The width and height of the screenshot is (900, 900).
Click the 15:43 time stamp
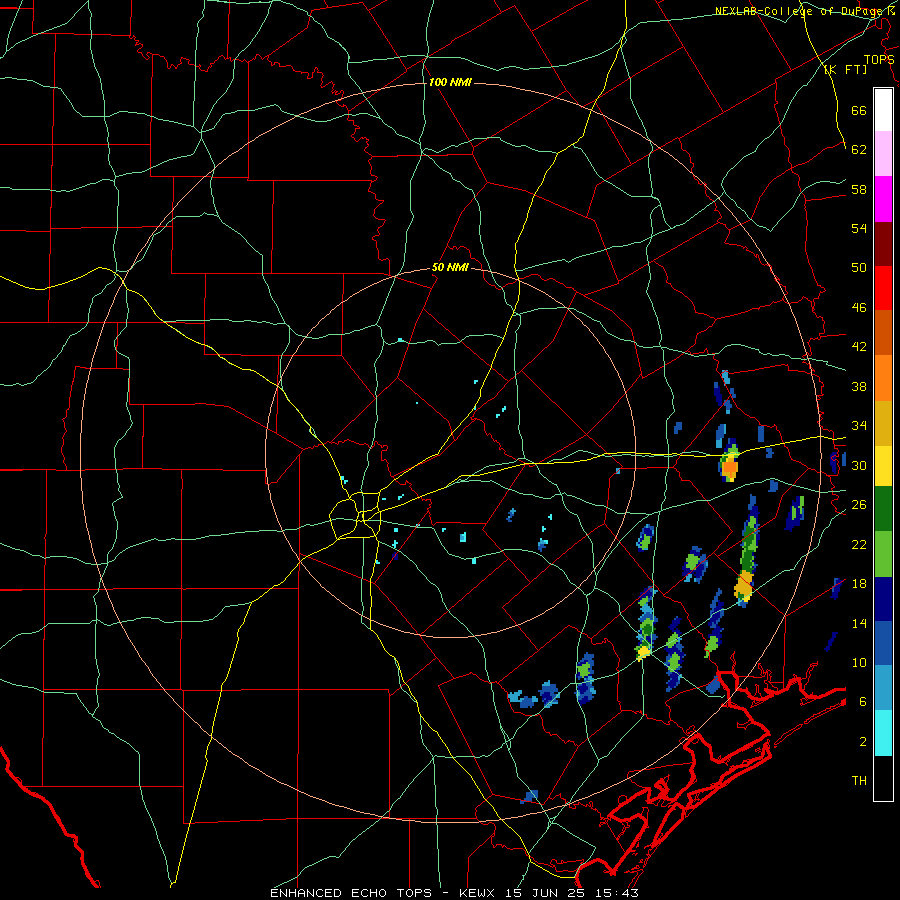(616, 893)
